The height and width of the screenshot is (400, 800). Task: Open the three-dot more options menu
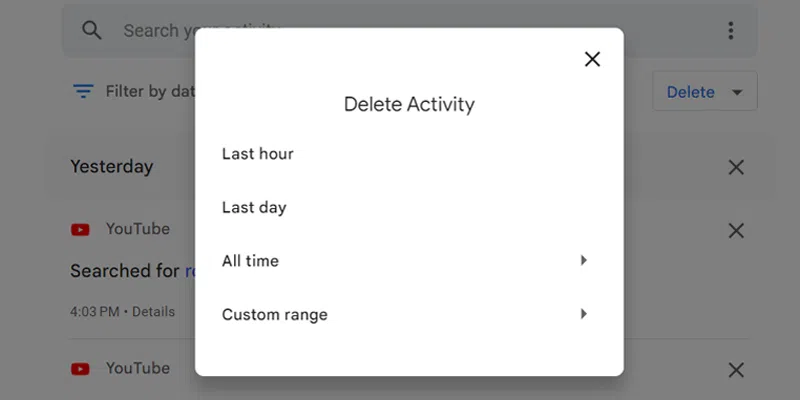(x=731, y=31)
